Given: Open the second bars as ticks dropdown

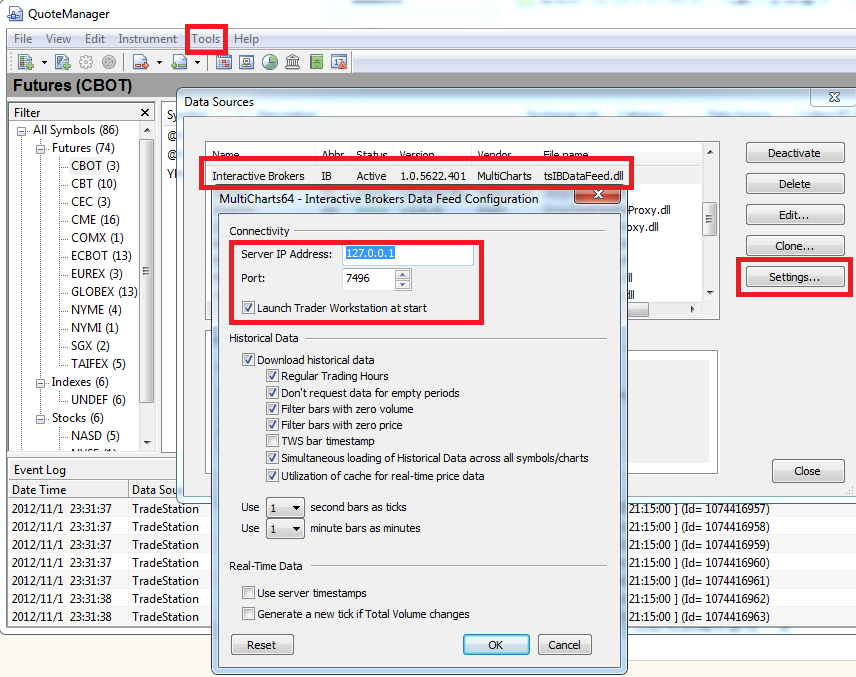Looking at the screenshot, I should tap(285, 508).
